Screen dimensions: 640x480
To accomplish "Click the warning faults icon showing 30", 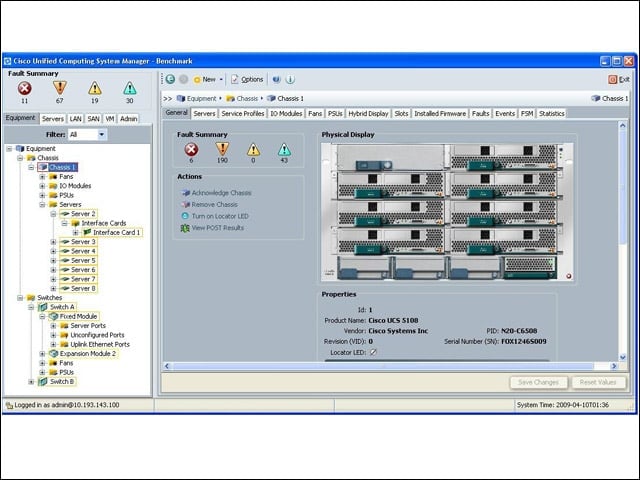I will [130, 88].
